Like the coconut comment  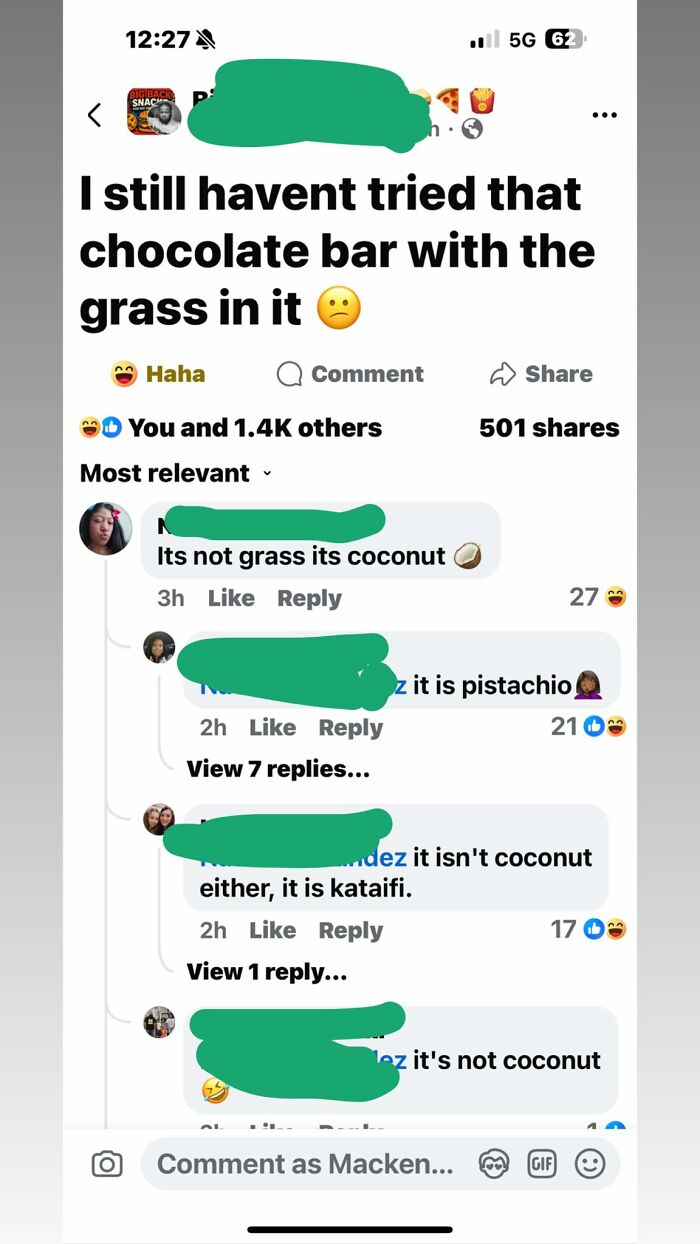point(231,597)
